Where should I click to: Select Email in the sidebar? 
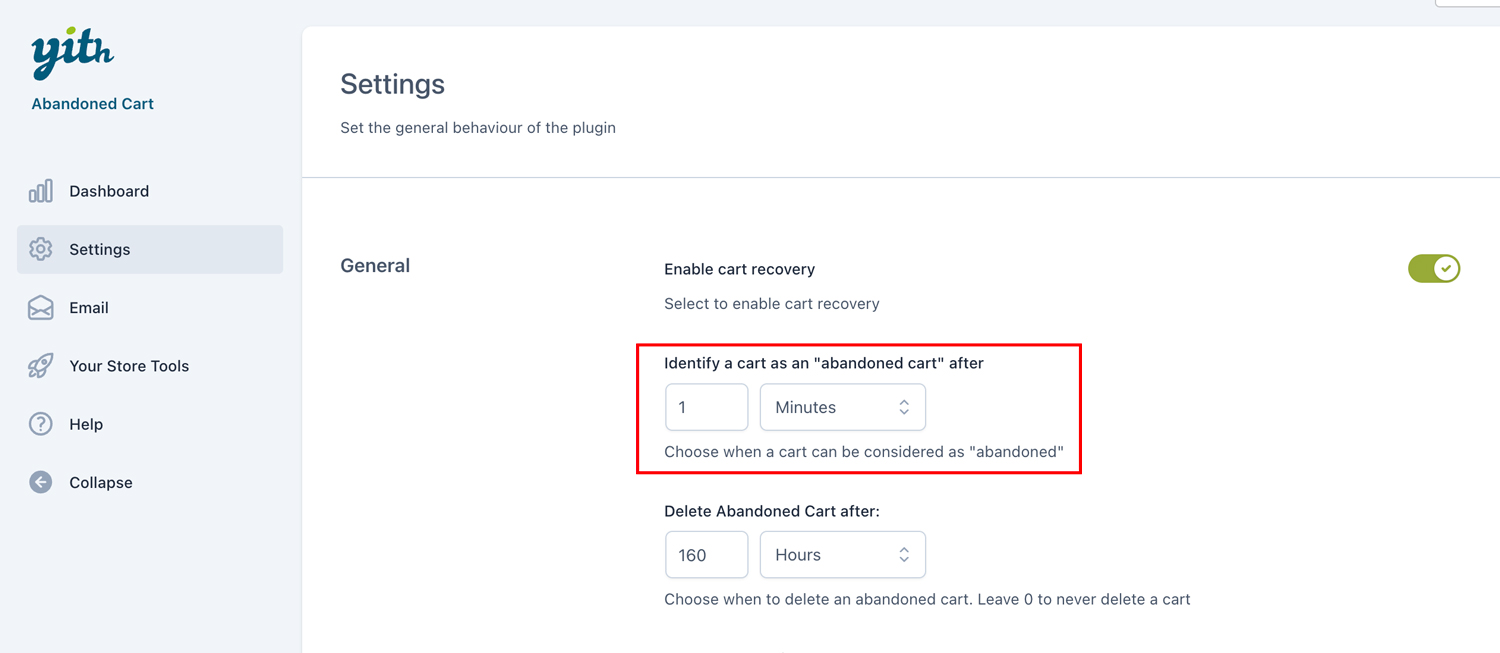[89, 308]
